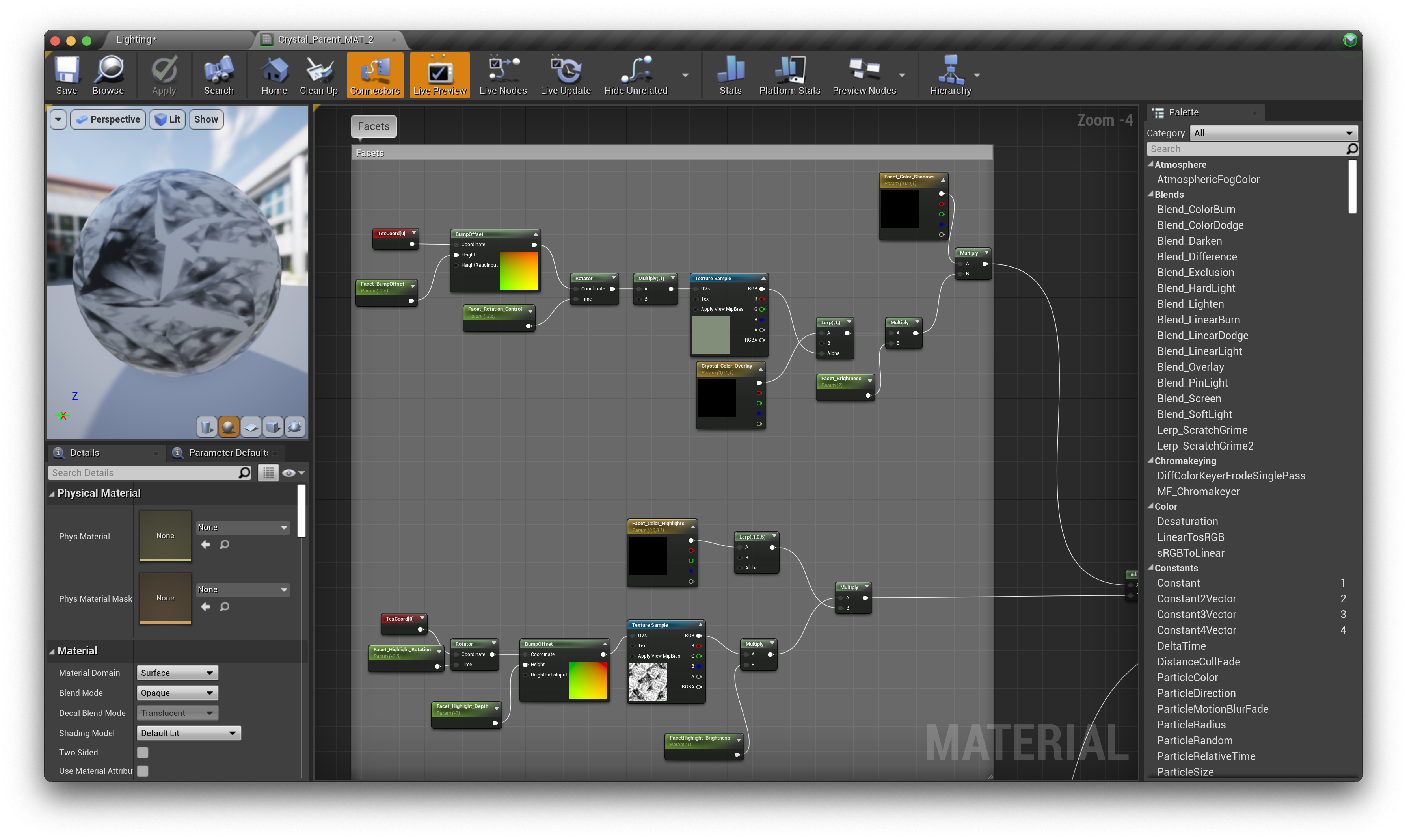Click the Facet_Color_Shadows black color preview
The width and height of the screenshot is (1407, 840).
(x=900, y=210)
